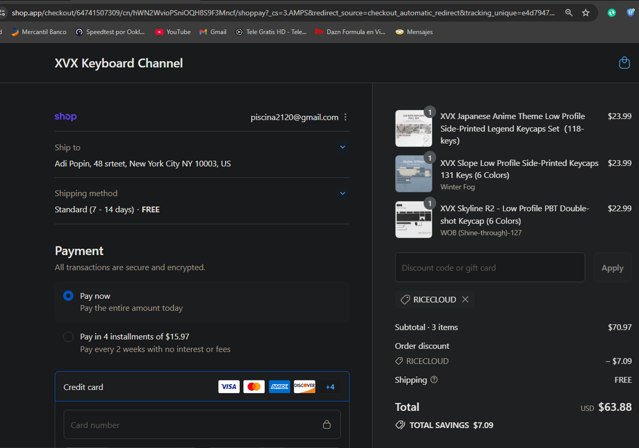Click the -$7.09 order discount amount

click(619, 361)
